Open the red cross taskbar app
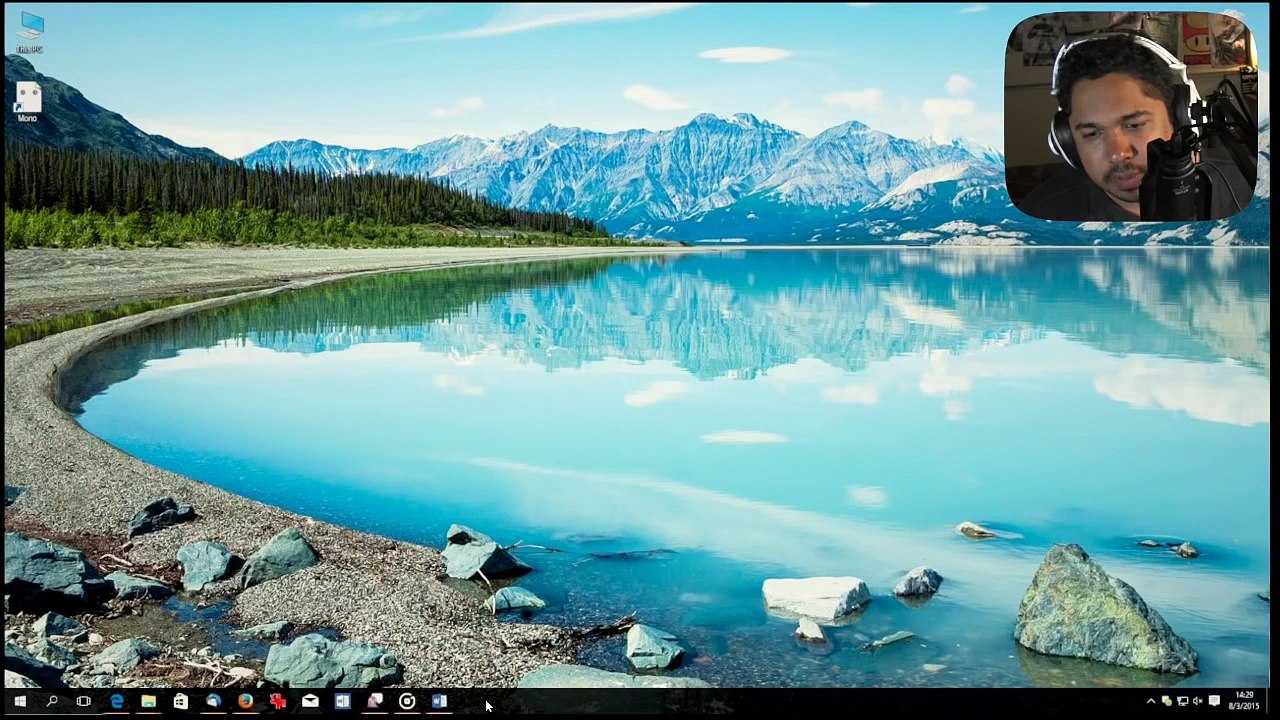Viewport: 1280px width, 720px height. pos(277,702)
